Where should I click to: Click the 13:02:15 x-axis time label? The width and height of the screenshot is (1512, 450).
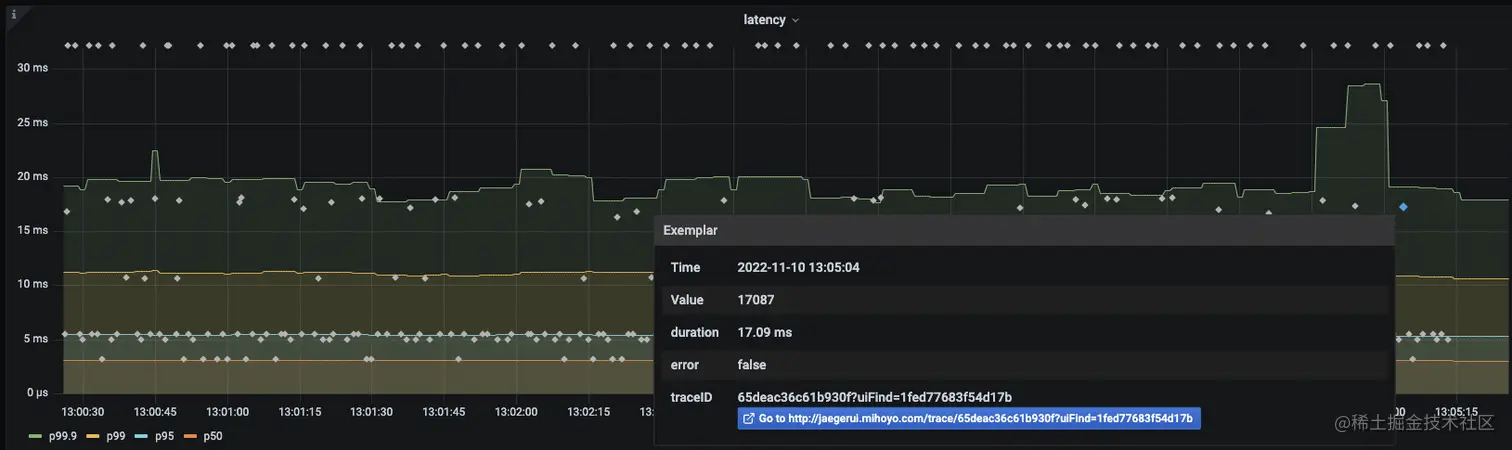pyautogui.click(x=589, y=411)
